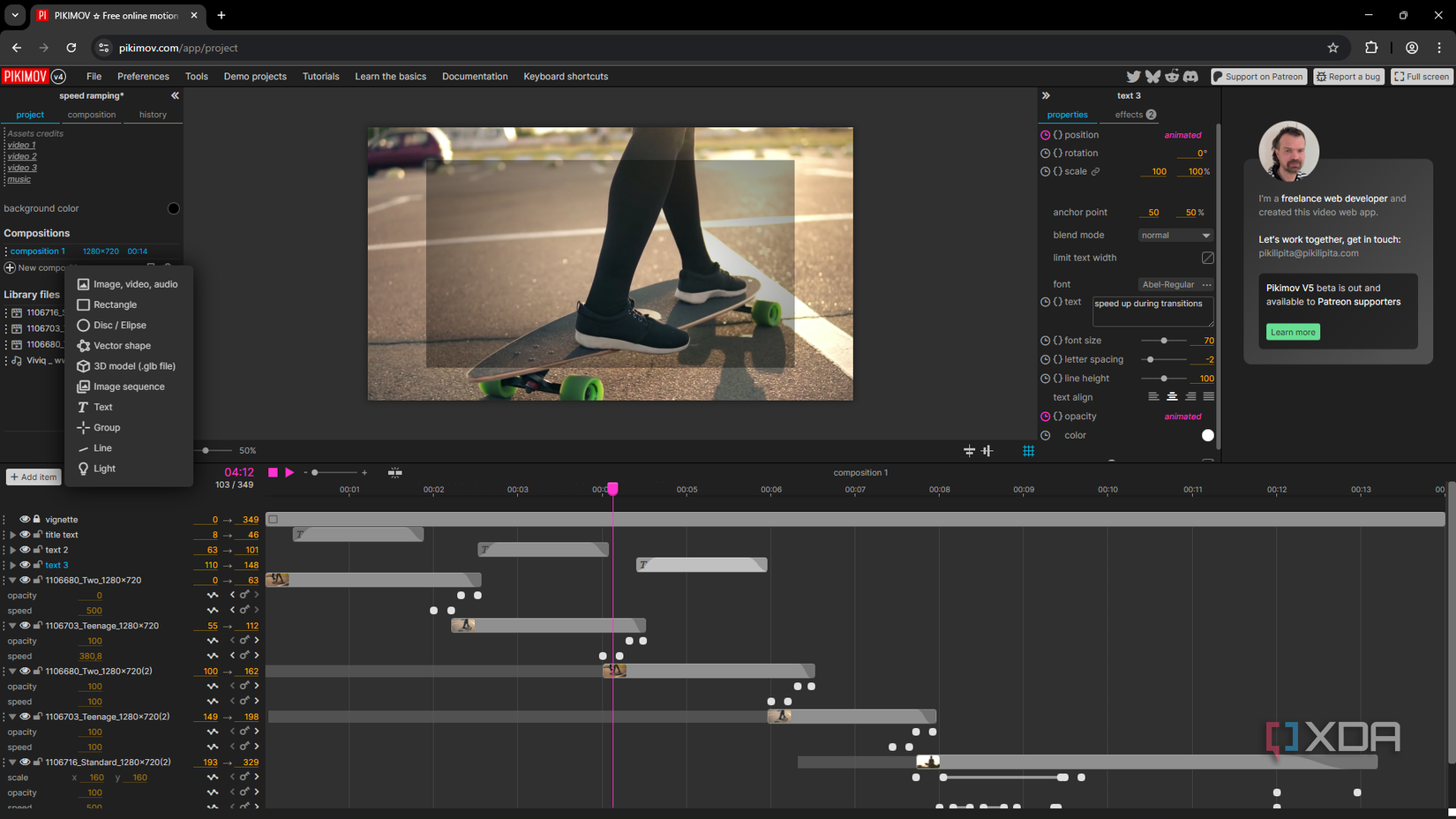The height and width of the screenshot is (819, 1456).
Task: Adjust the font size slider
Action: point(1166,340)
